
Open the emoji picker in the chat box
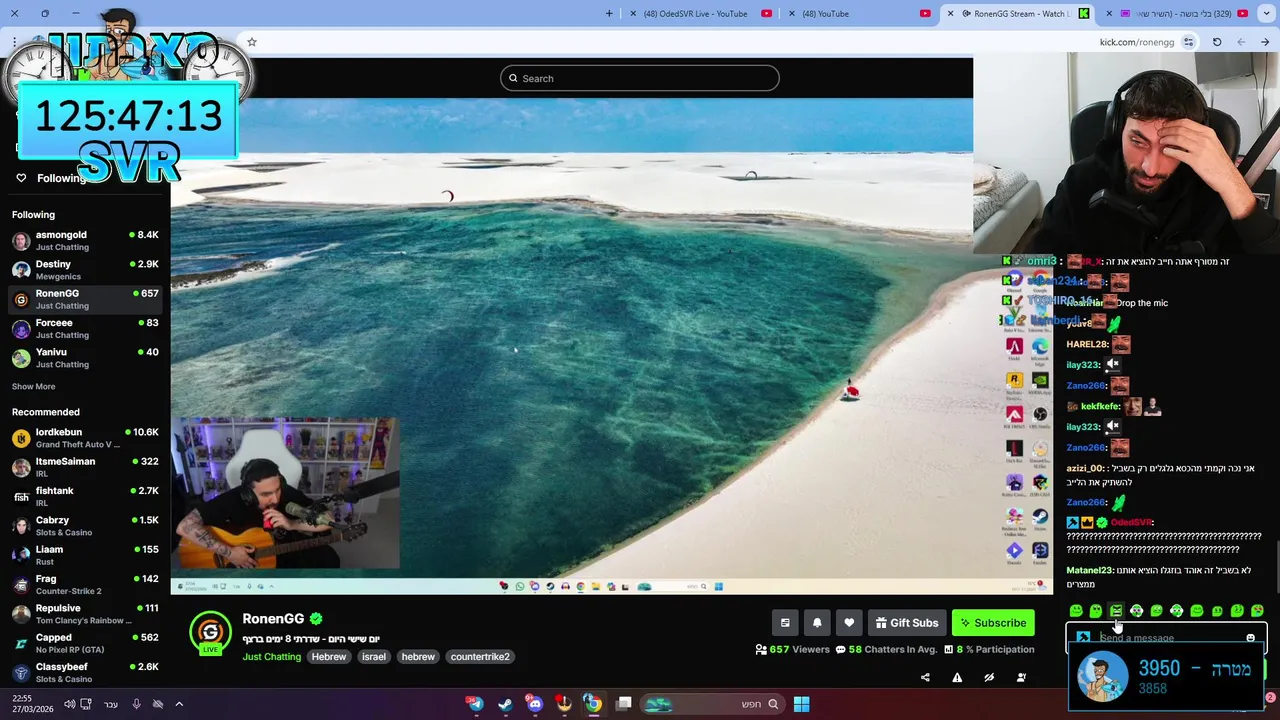click(x=1250, y=638)
